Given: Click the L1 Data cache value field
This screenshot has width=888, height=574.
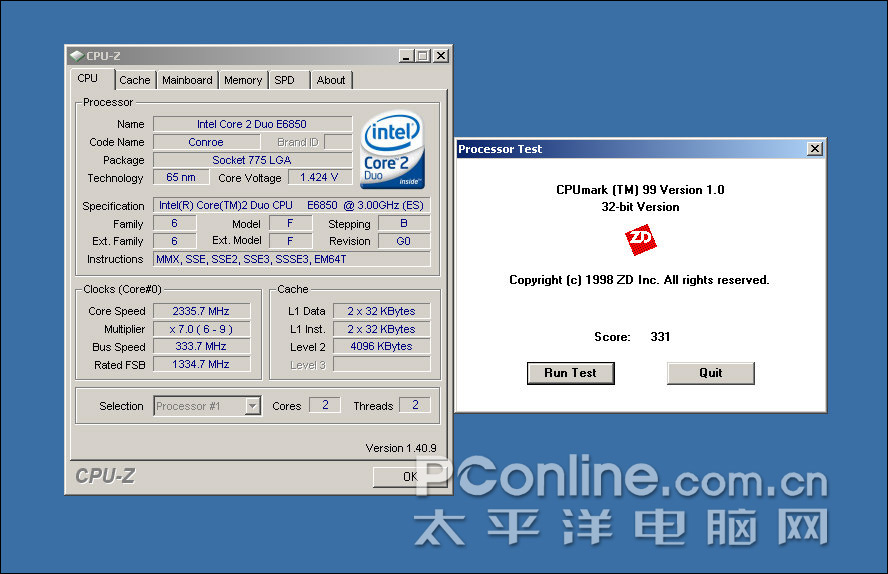Looking at the screenshot, I should pos(382,311).
